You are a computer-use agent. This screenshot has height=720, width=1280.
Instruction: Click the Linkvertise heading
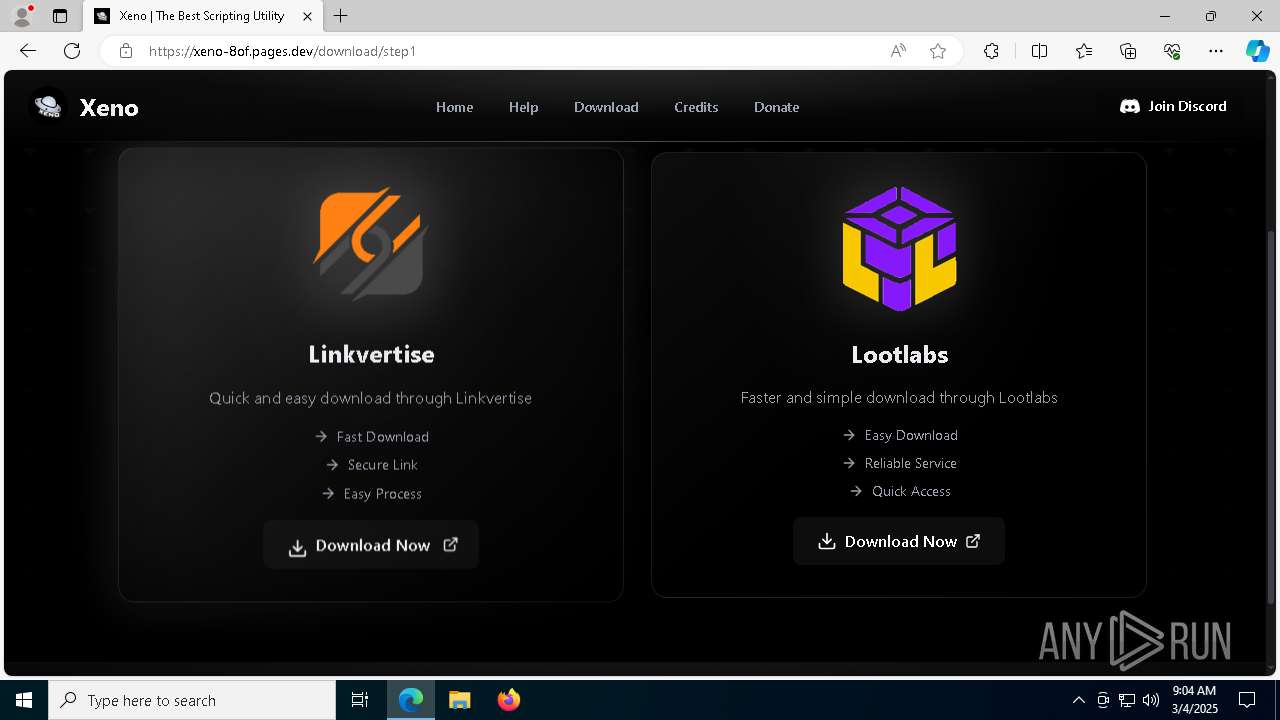371,354
